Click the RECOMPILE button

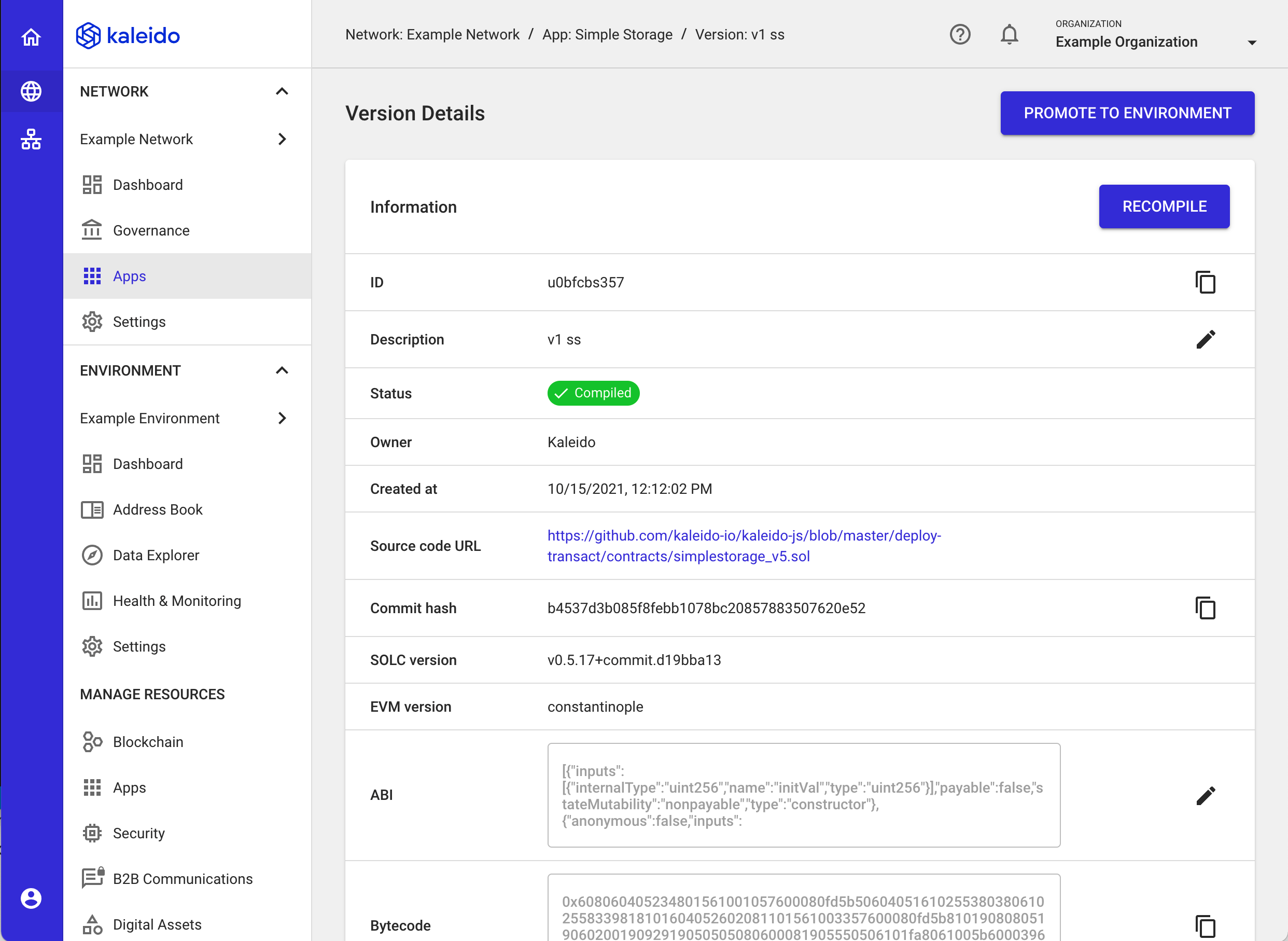tap(1164, 206)
